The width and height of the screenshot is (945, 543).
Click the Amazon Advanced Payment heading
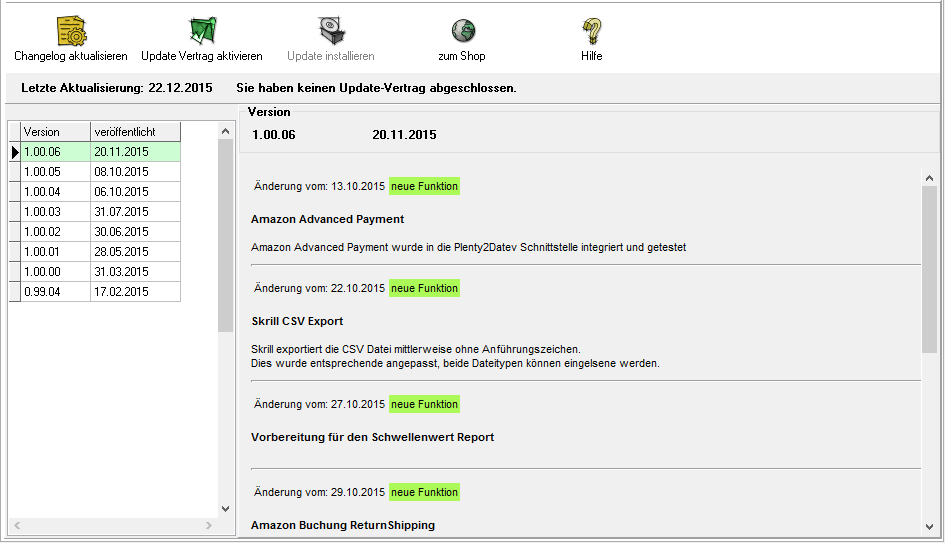click(327, 219)
